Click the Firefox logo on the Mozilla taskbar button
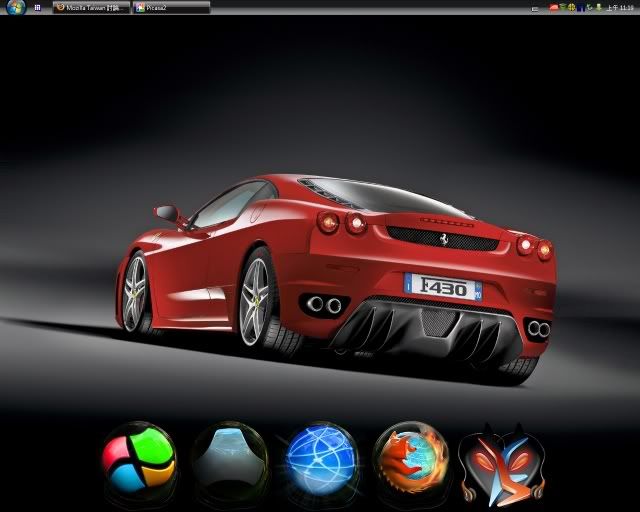This screenshot has height=512, width=640. click(60, 7)
